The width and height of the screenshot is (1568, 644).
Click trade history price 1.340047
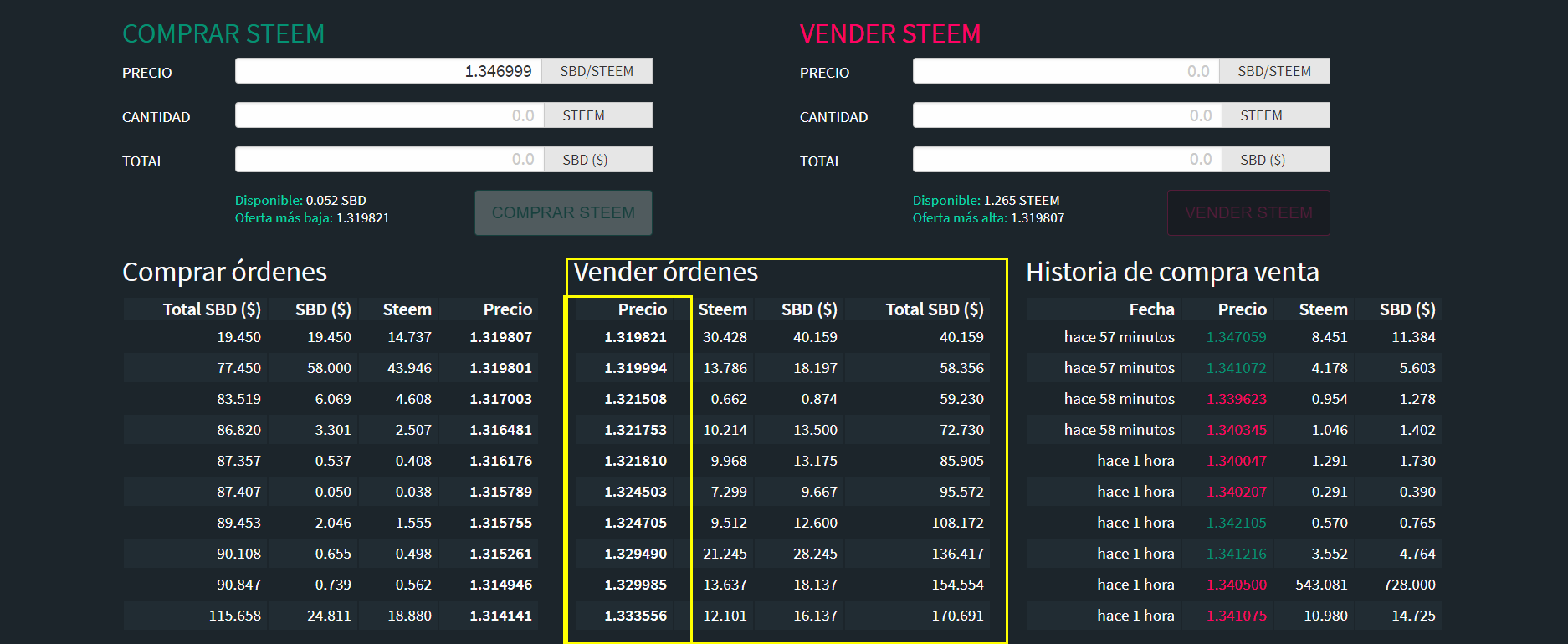tap(1236, 461)
